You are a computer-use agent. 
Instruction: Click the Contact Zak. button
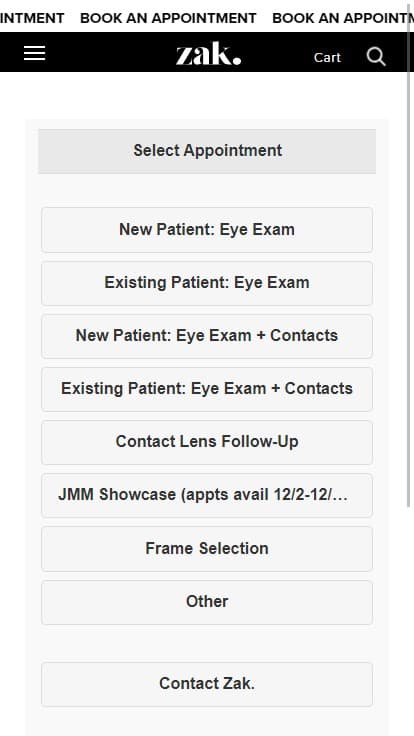207,684
